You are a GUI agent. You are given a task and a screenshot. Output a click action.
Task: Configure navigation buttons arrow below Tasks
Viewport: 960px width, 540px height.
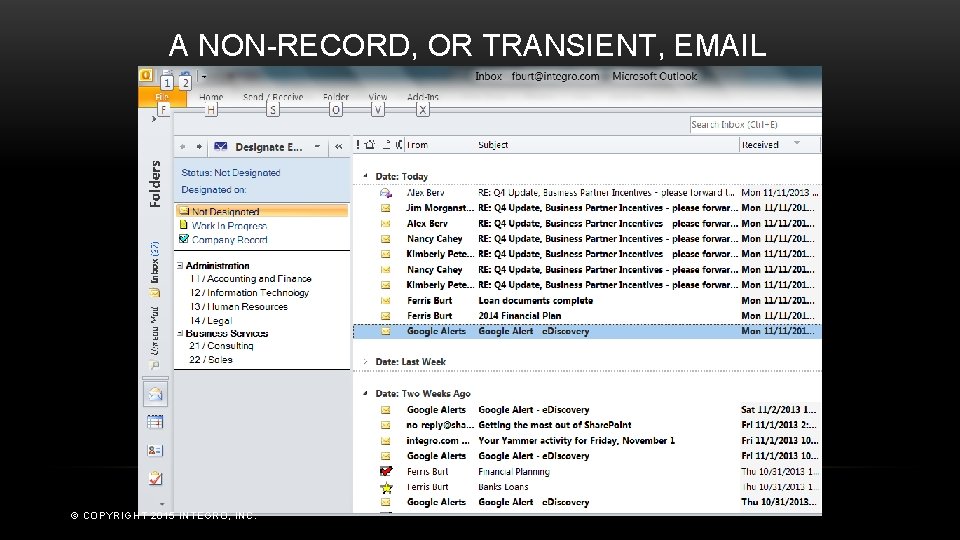162,504
